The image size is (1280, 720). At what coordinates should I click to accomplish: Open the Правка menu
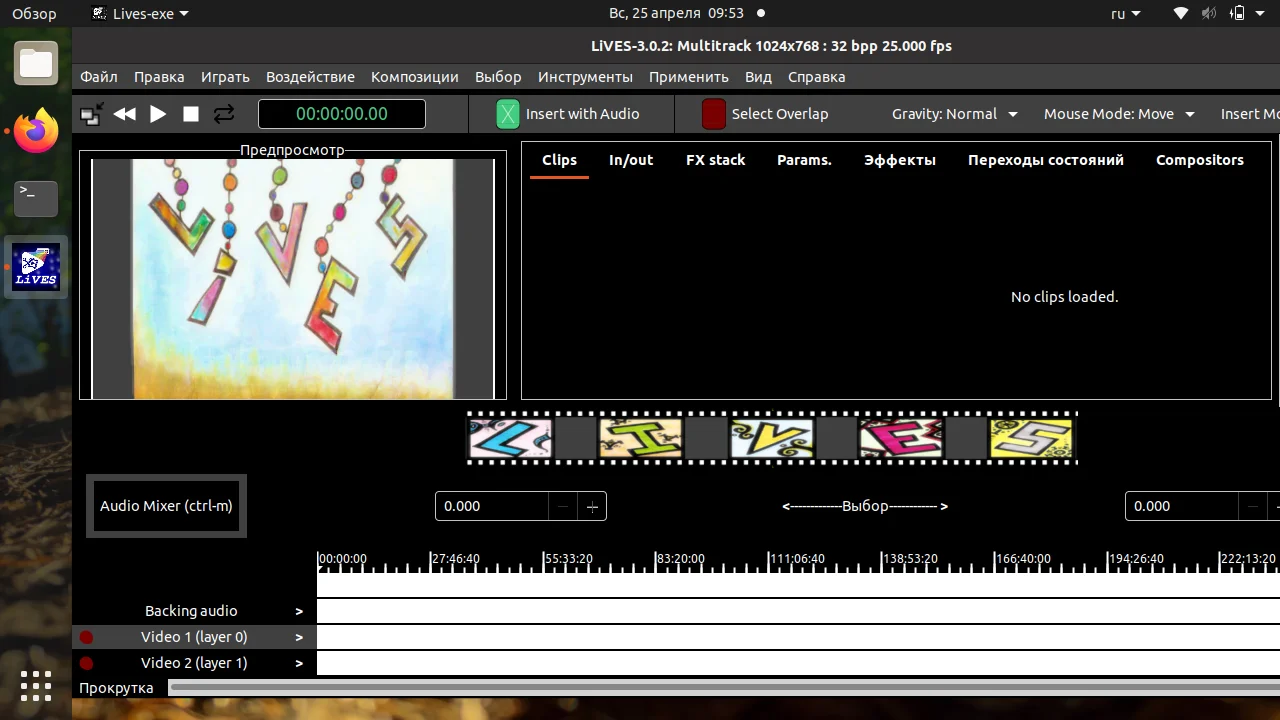coord(159,77)
